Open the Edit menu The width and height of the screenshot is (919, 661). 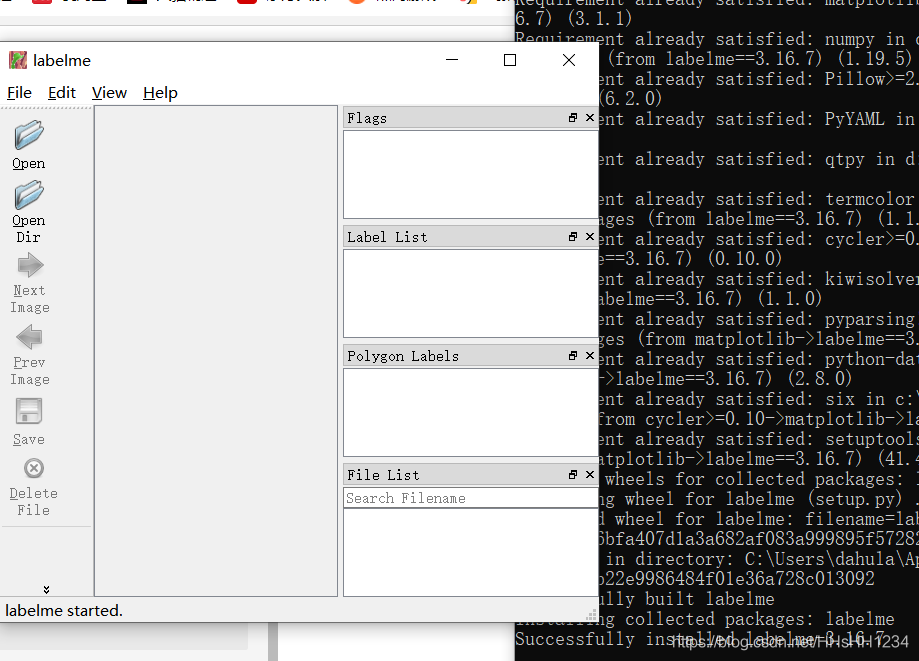pyautogui.click(x=62, y=93)
